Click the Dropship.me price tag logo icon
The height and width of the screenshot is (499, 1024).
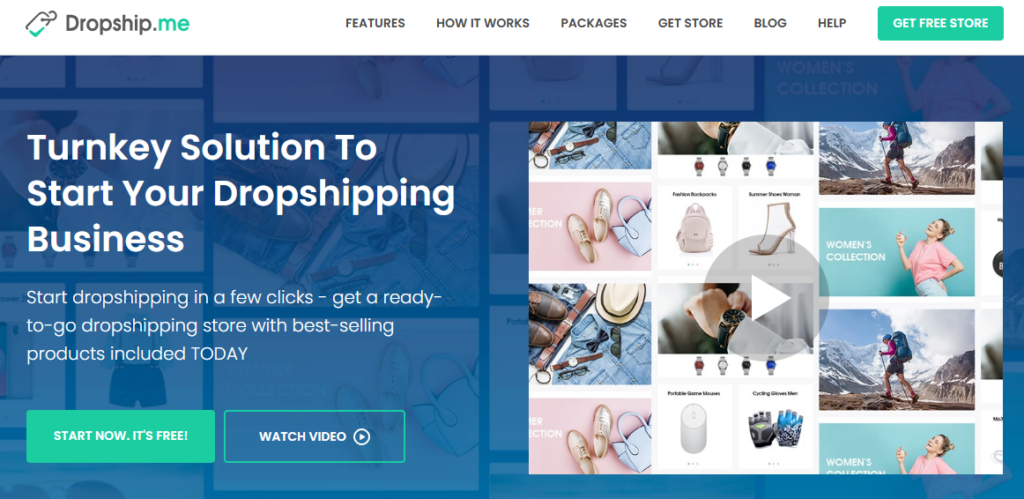[x=41, y=24]
